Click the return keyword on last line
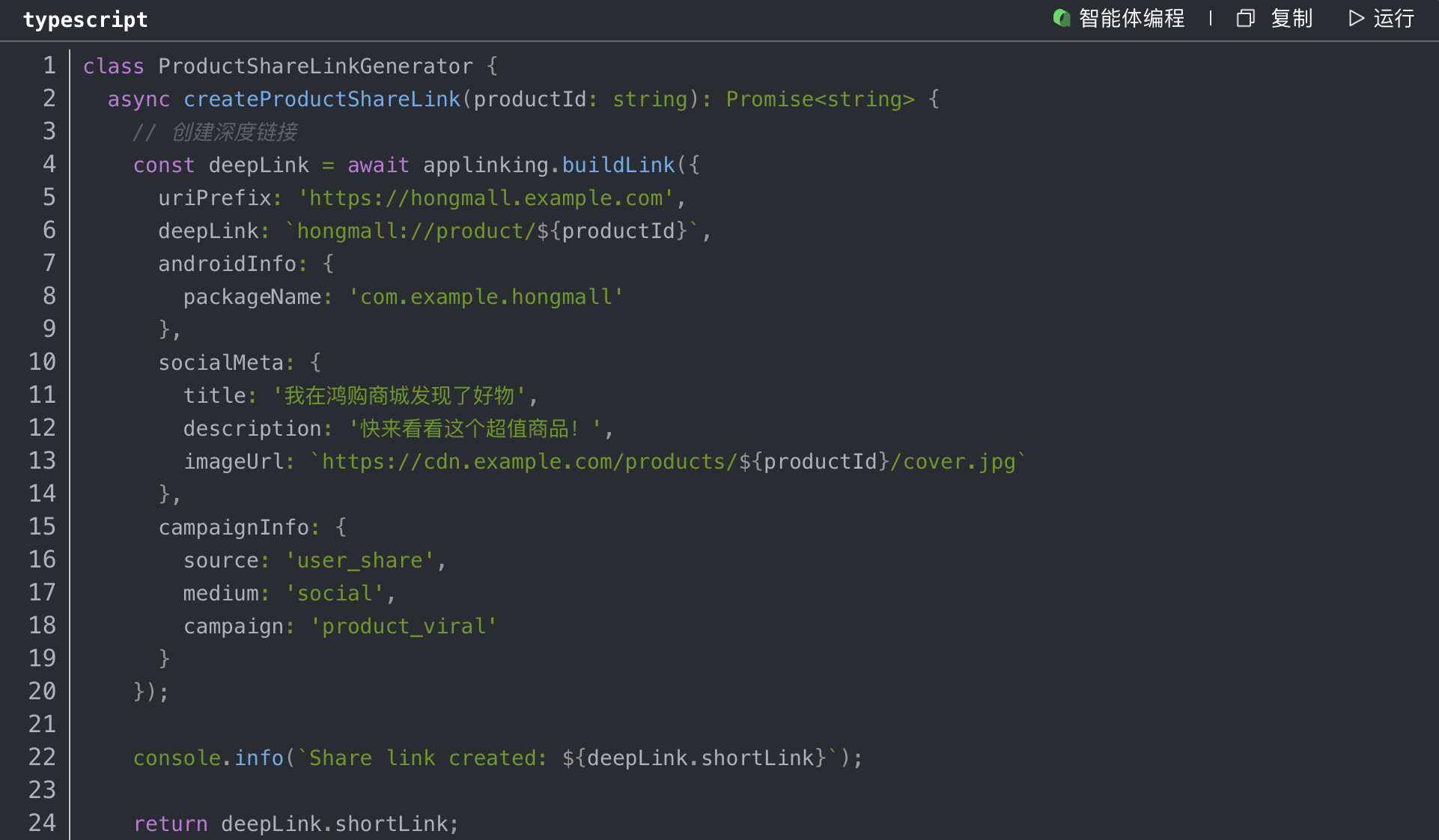The height and width of the screenshot is (840, 1439). pyautogui.click(x=171, y=824)
